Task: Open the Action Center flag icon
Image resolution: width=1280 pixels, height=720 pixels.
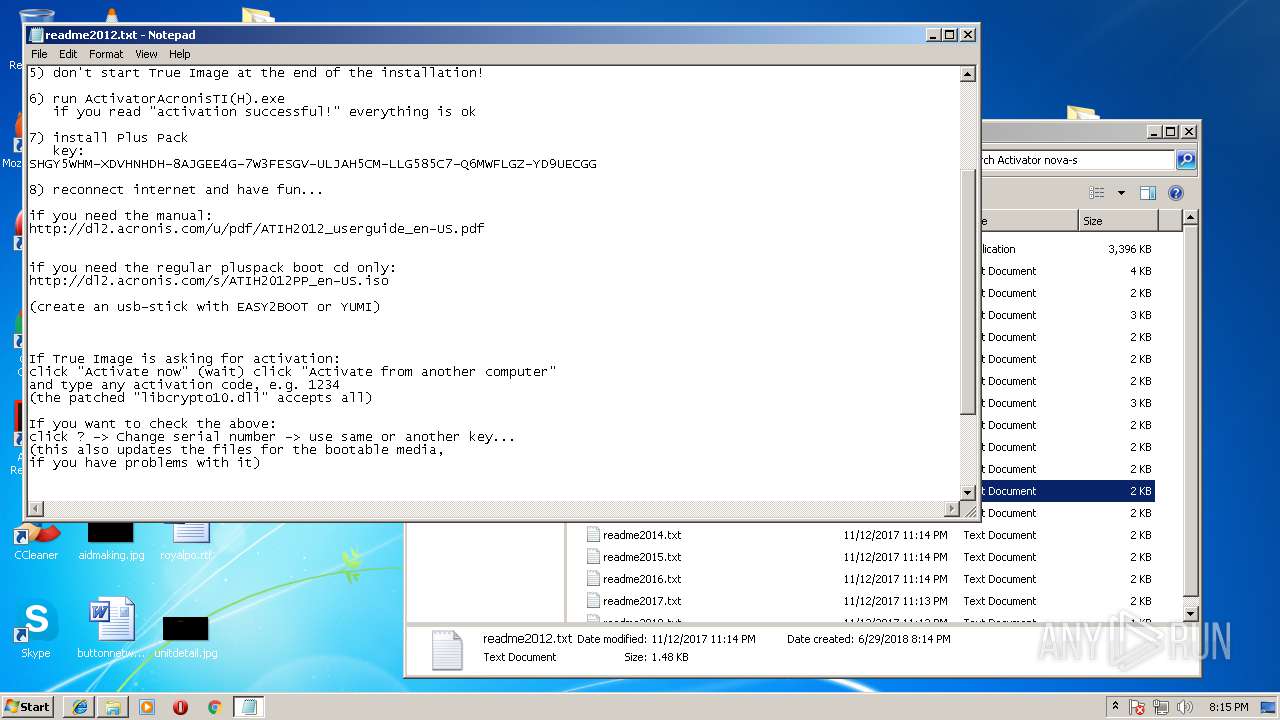Action: pos(1138,707)
